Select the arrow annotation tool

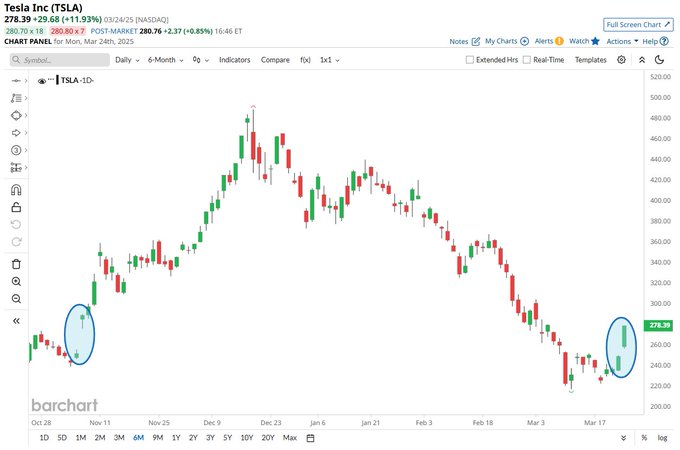tap(16, 133)
